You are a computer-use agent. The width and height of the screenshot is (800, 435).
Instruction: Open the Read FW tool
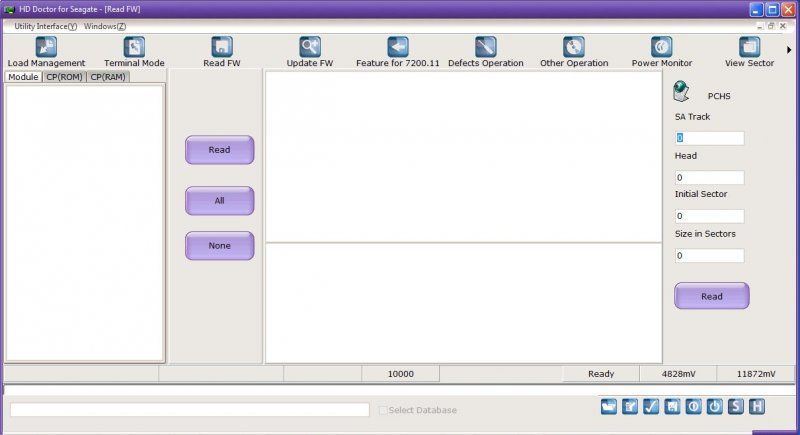[221, 52]
